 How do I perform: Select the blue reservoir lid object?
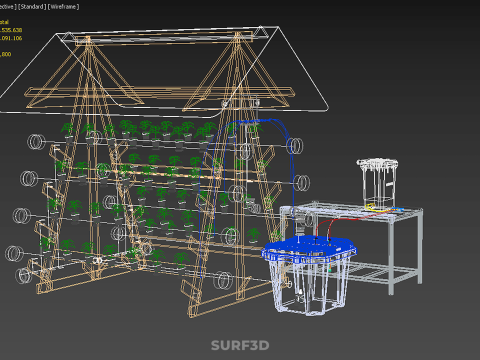[x=309, y=248]
